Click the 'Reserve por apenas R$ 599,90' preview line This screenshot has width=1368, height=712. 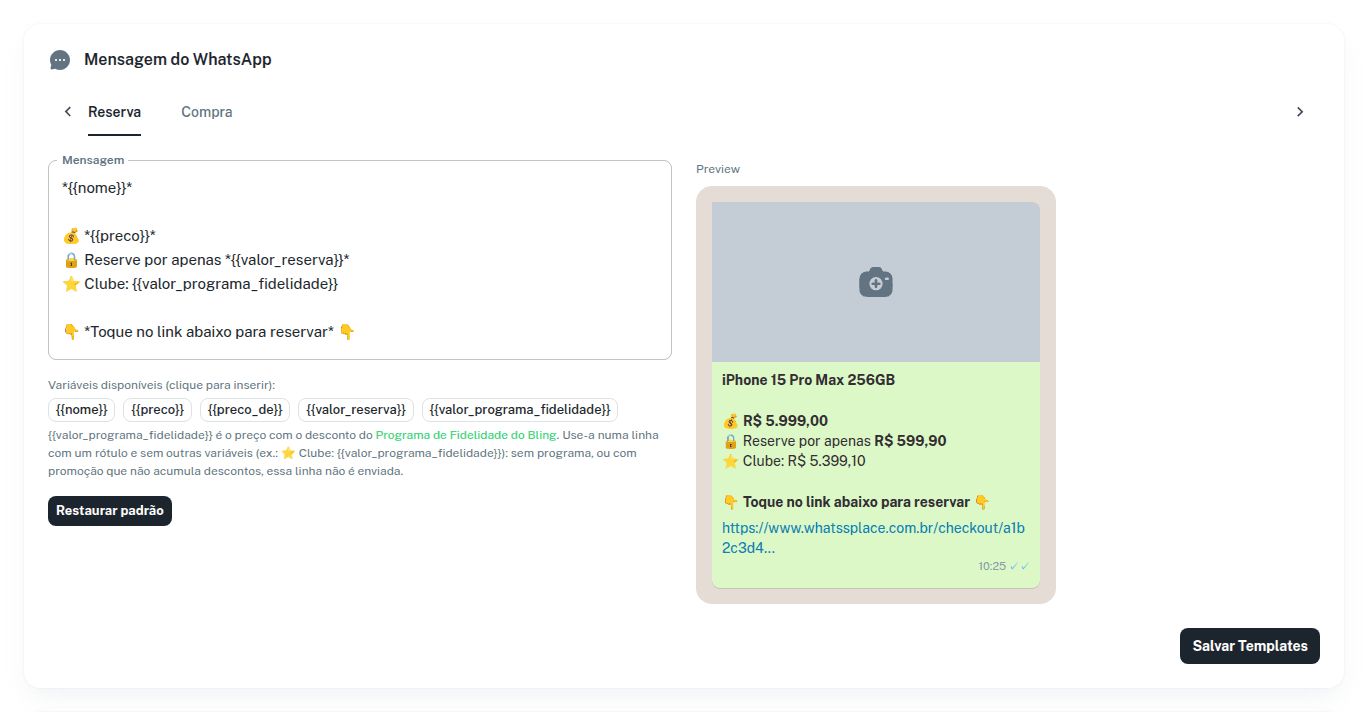click(x=834, y=441)
